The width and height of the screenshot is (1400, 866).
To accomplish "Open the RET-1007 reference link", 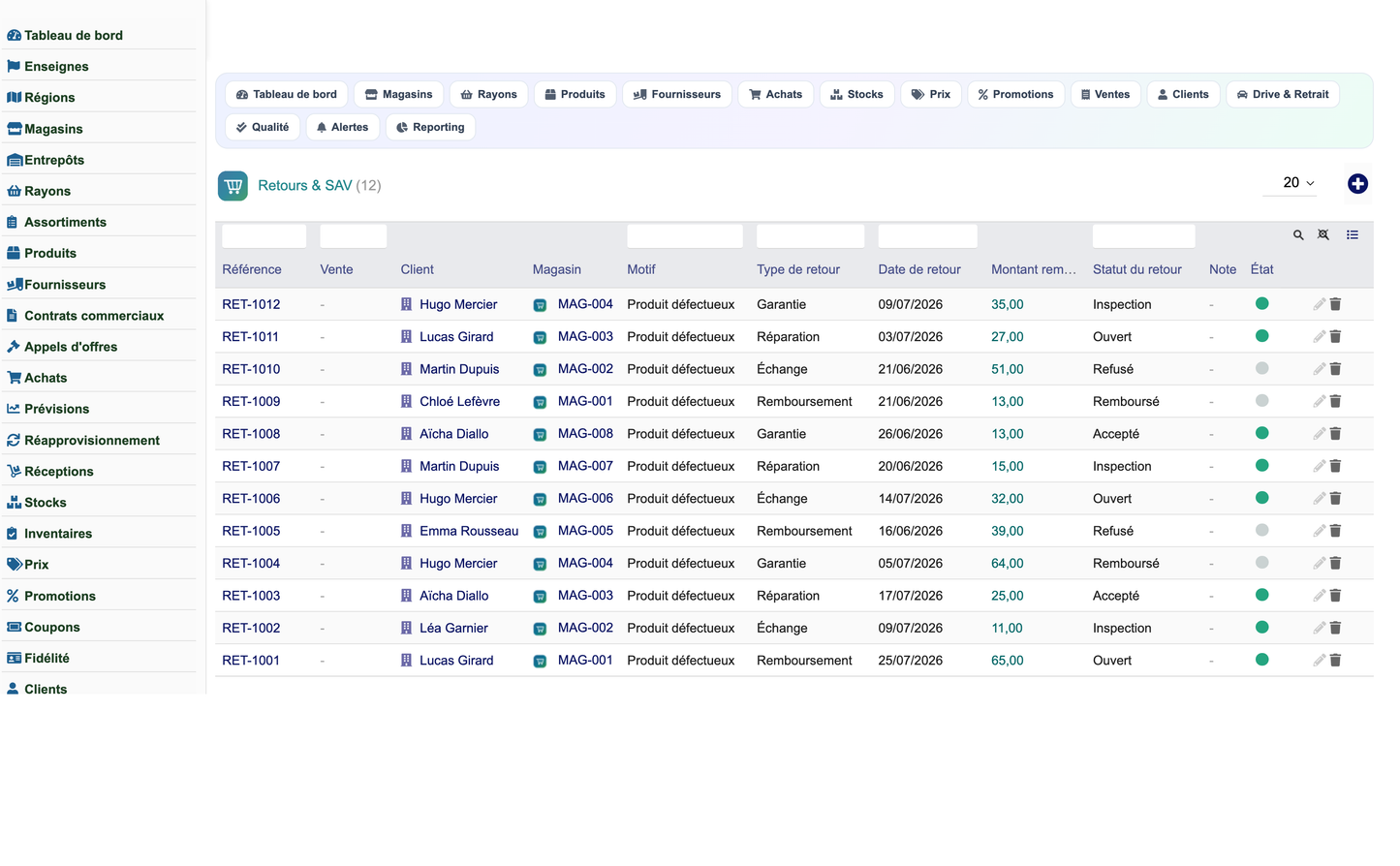I will pyautogui.click(x=251, y=466).
